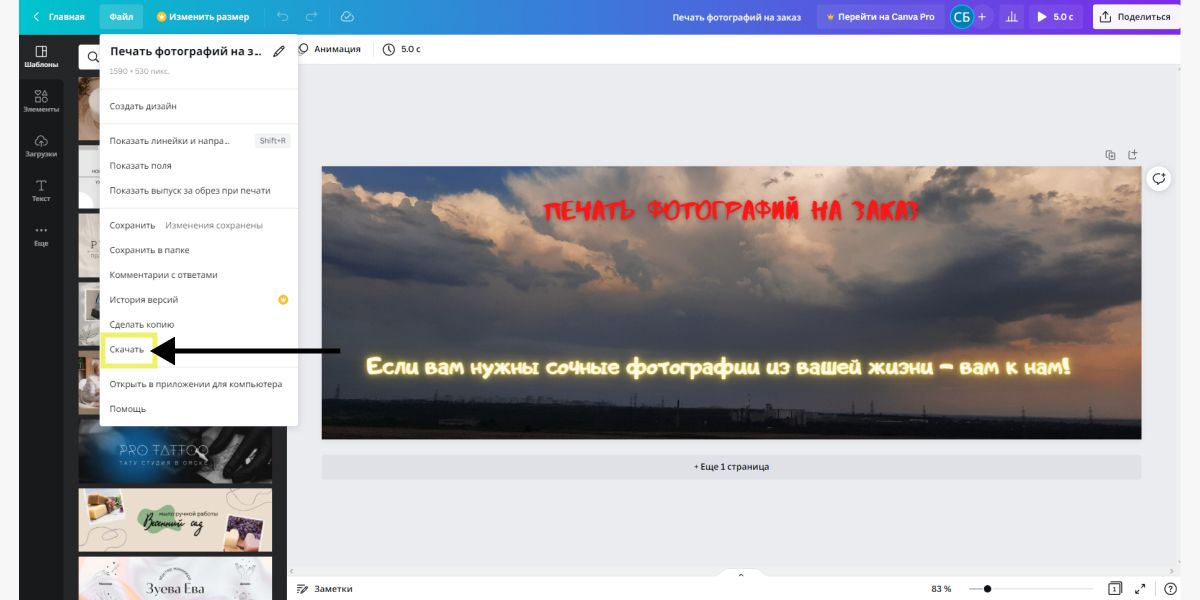Toggle 'Показать выпуск за обрез при печати'
Screen dimensions: 1200x600
(x=190, y=191)
